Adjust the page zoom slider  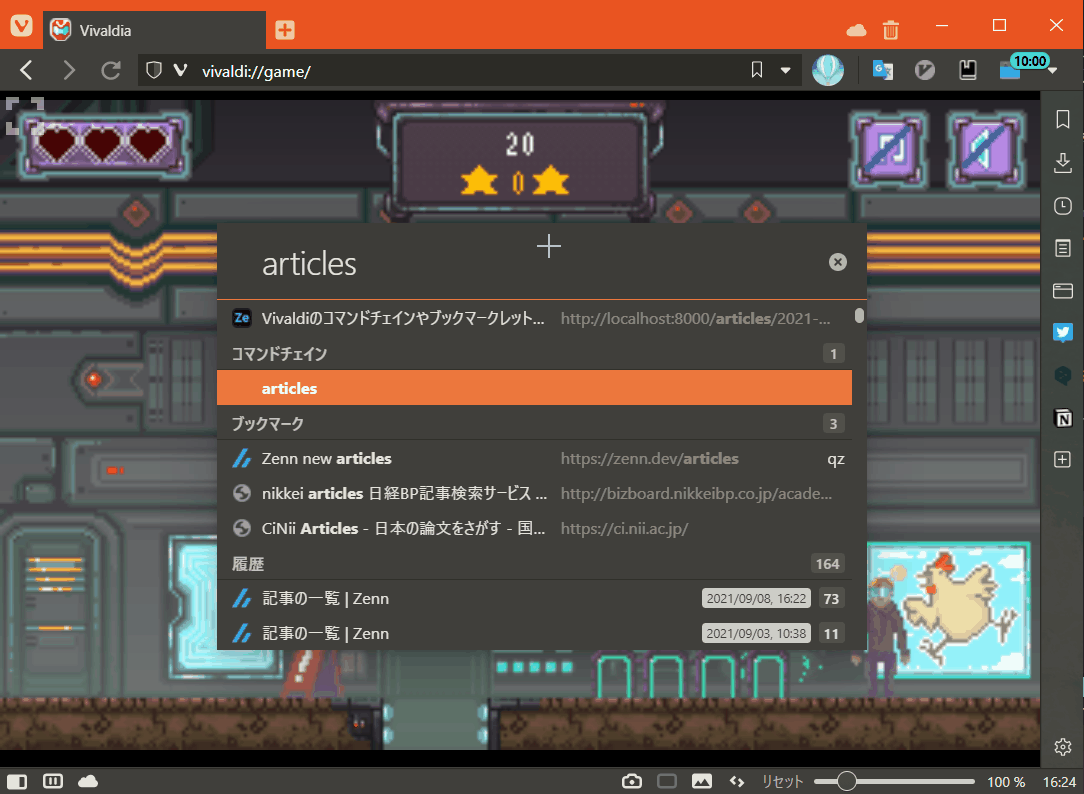coord(894,782)
